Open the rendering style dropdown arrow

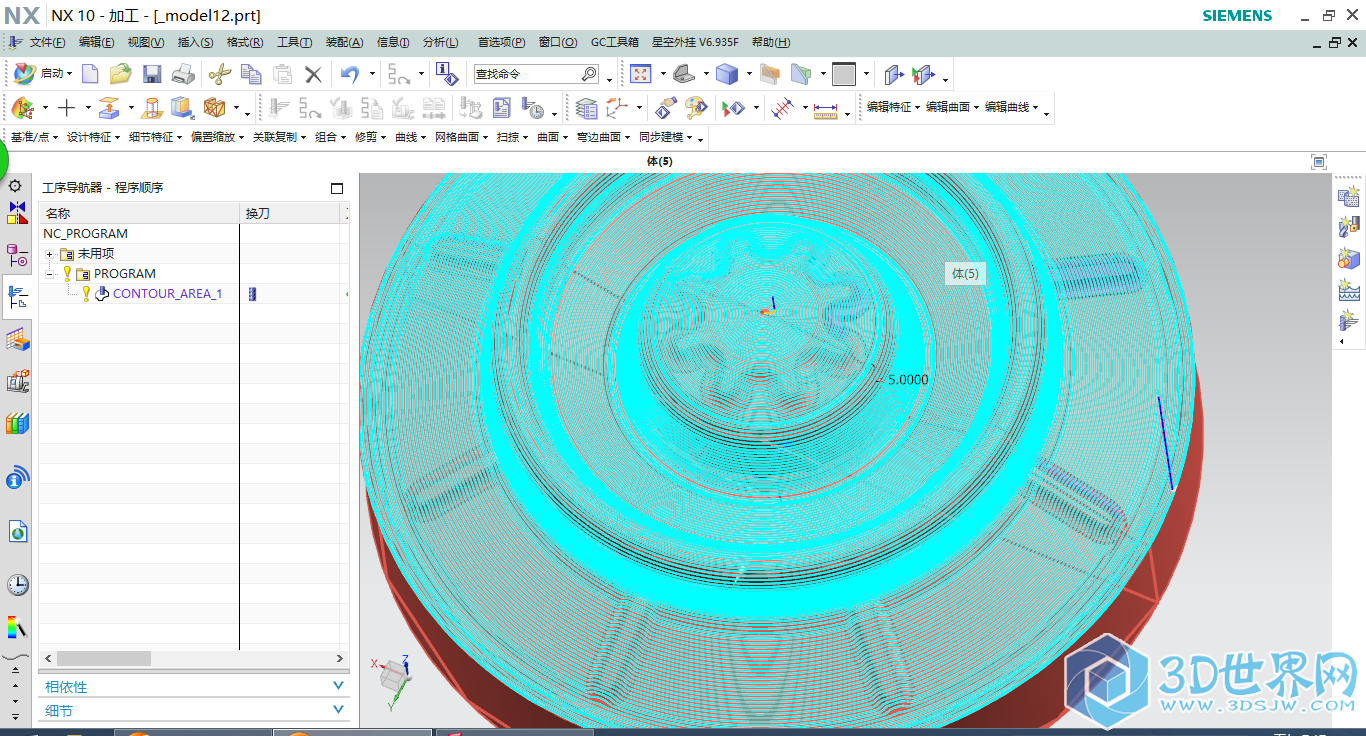(x=748, y=74)
